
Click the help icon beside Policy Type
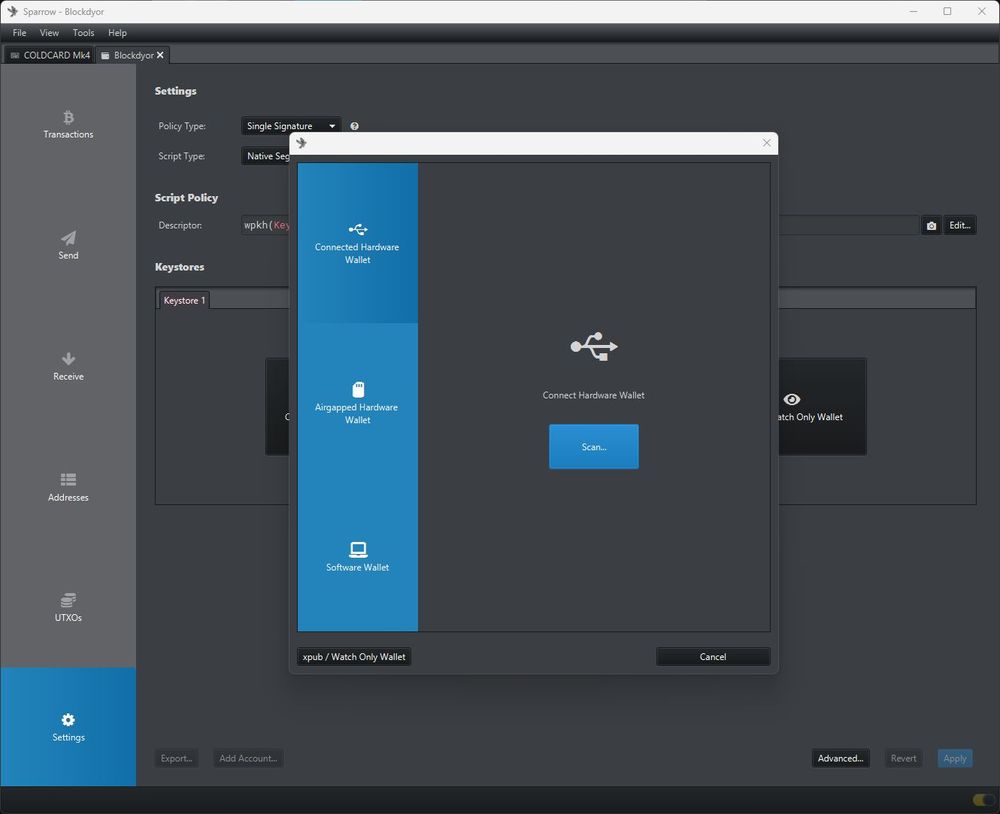(354, 126)
